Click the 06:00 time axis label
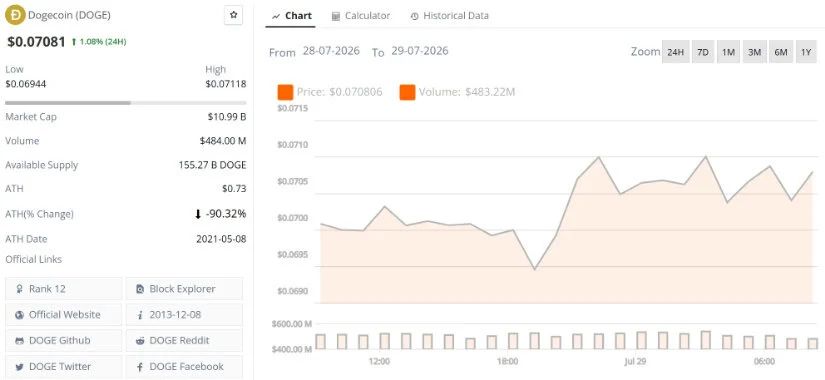 tap(764, 362)
